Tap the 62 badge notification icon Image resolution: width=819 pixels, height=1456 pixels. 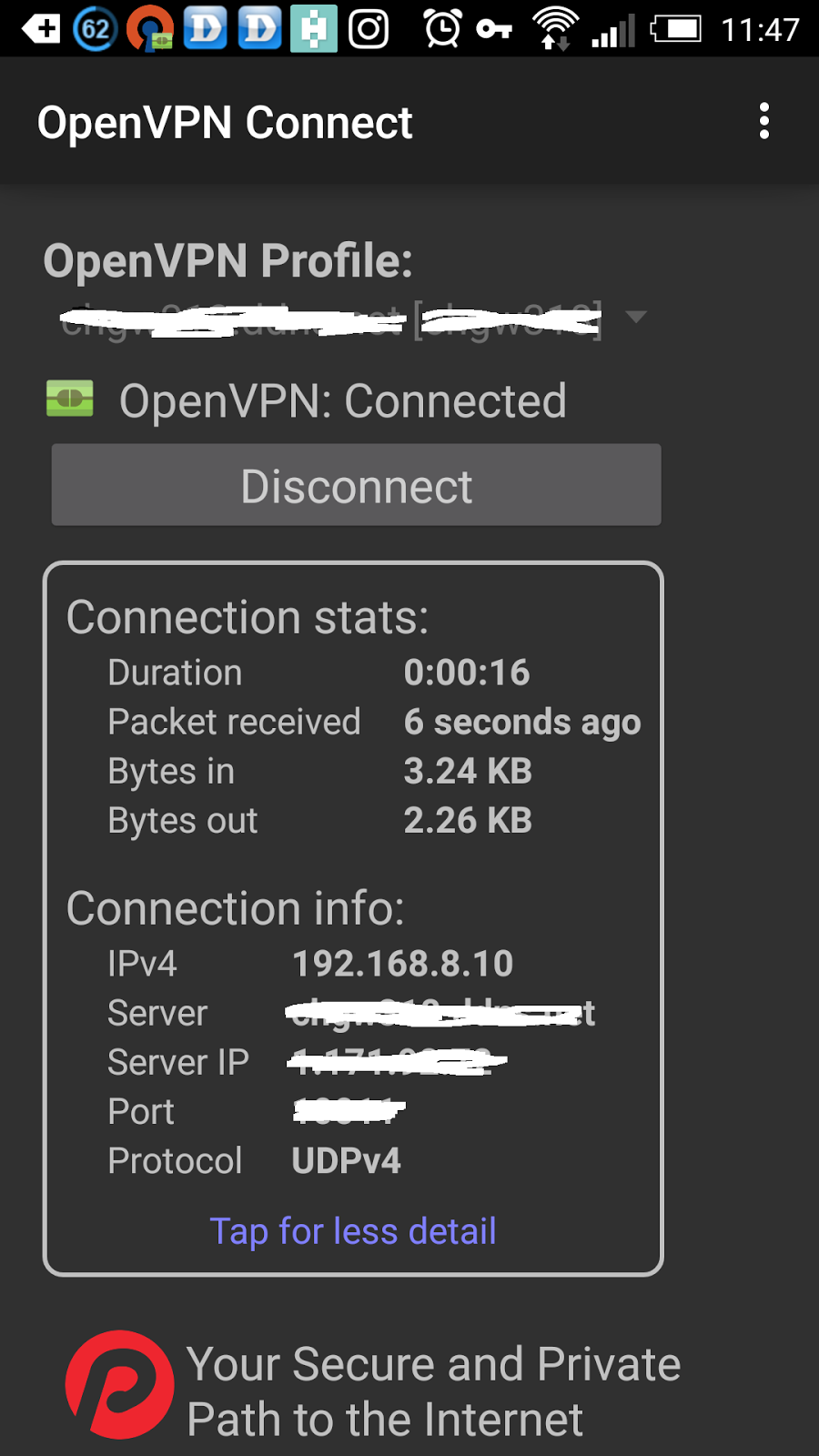tap(96, 28)
